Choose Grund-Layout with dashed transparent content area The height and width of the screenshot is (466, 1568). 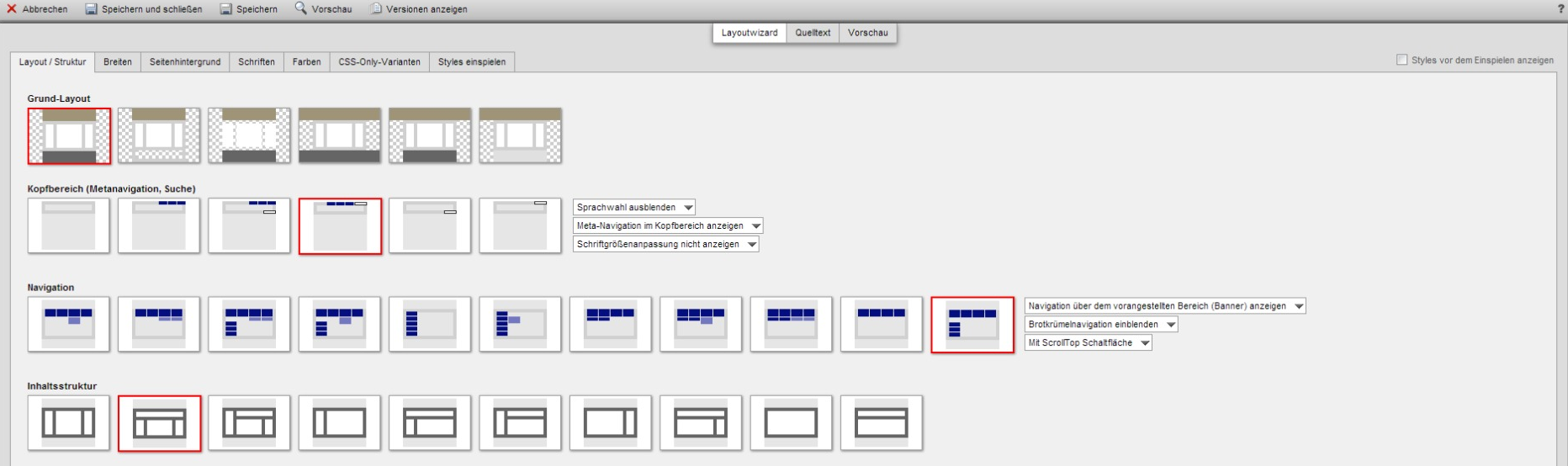click(249, 135)
